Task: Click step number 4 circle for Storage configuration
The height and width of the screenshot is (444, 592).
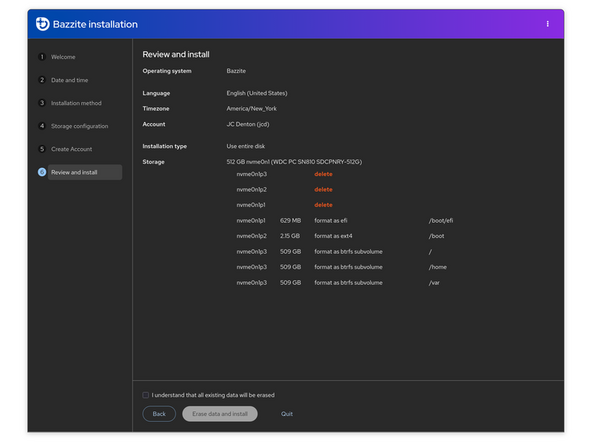Action: point(42,126)
